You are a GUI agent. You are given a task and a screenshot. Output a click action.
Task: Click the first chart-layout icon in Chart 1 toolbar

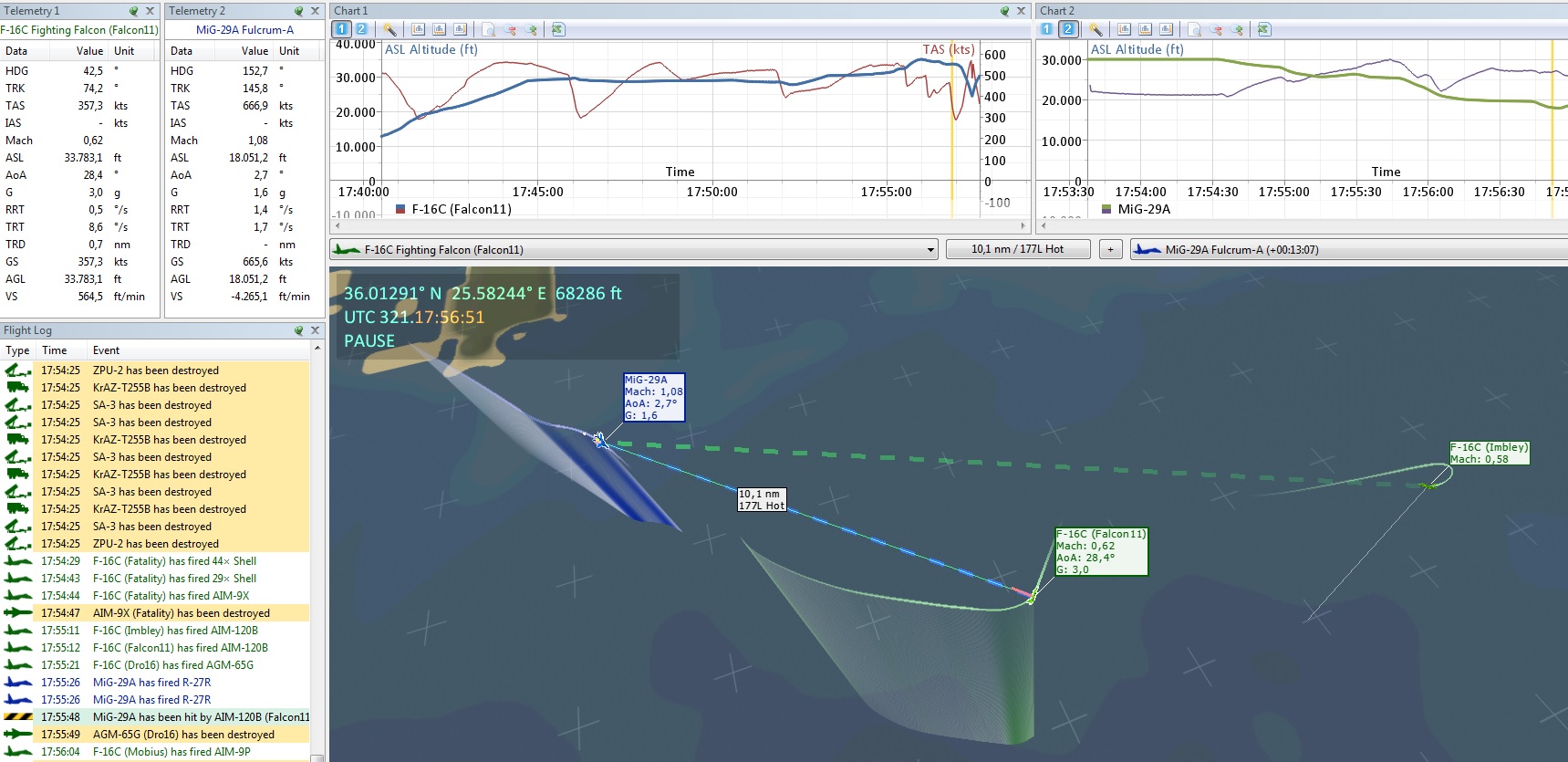tap(418, 29)
